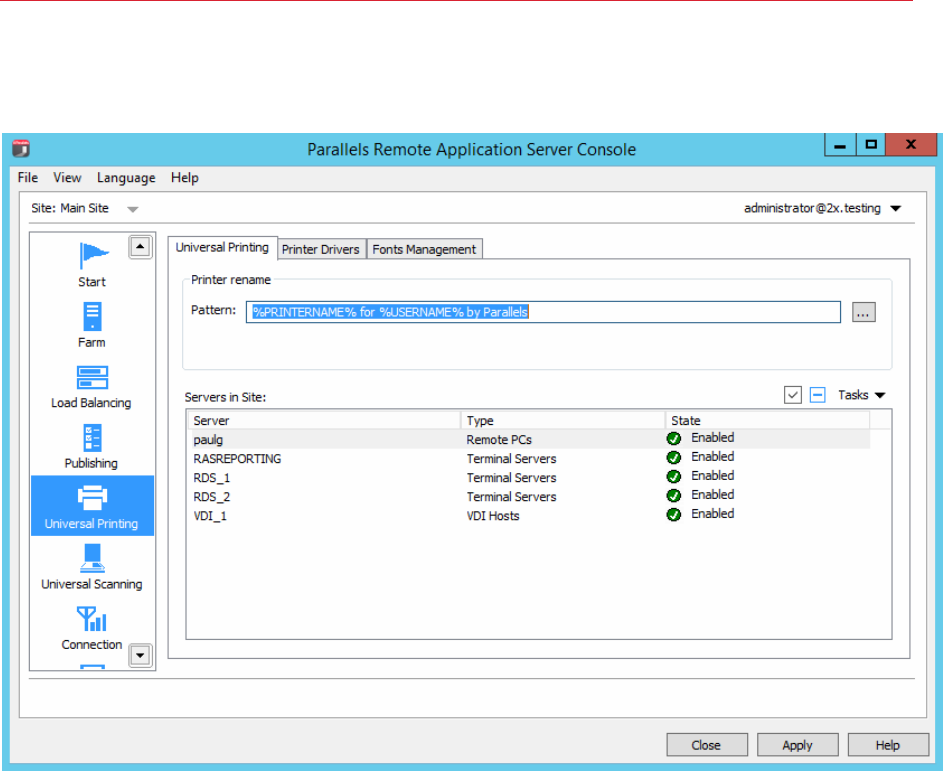Click the Apply button
943x771 pixels.
coord(797,745)
